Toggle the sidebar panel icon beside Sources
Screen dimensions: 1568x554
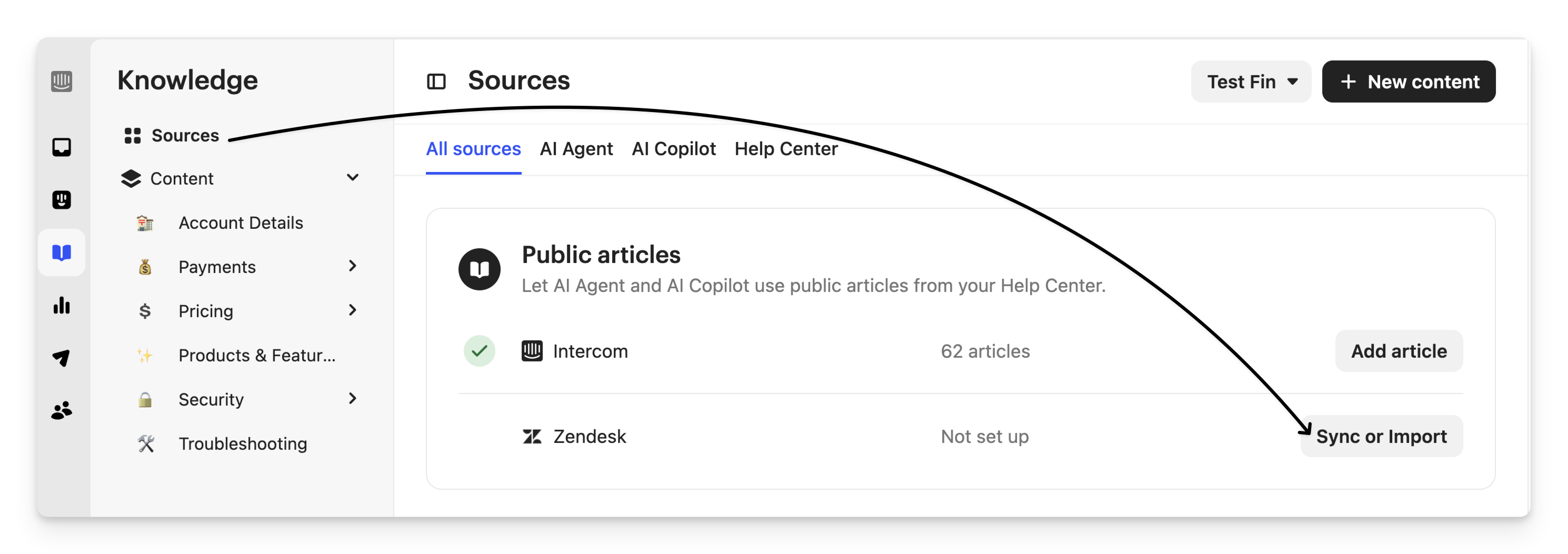tap(436, 82)
